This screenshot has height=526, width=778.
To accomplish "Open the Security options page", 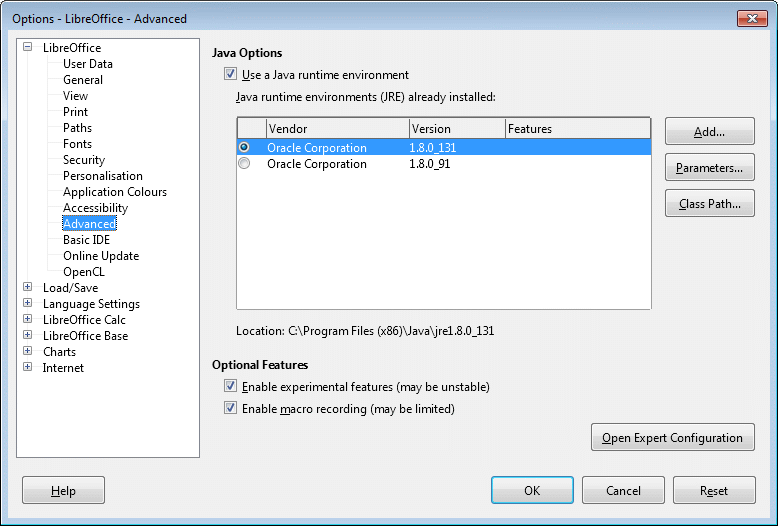I will pos(84,160).
